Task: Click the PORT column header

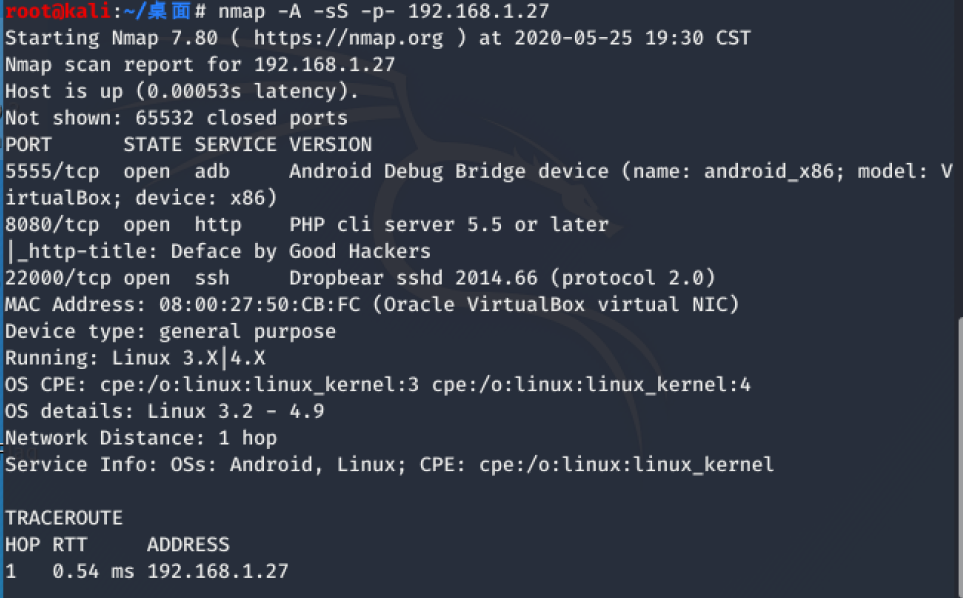Action: 28,145
